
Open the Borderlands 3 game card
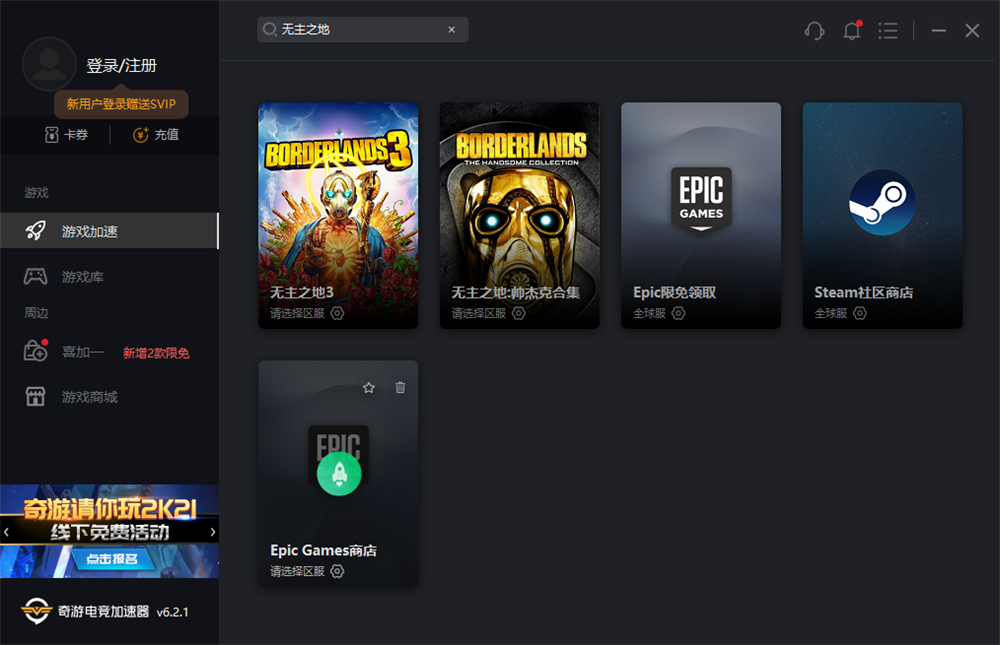click(x=338, y=216)
